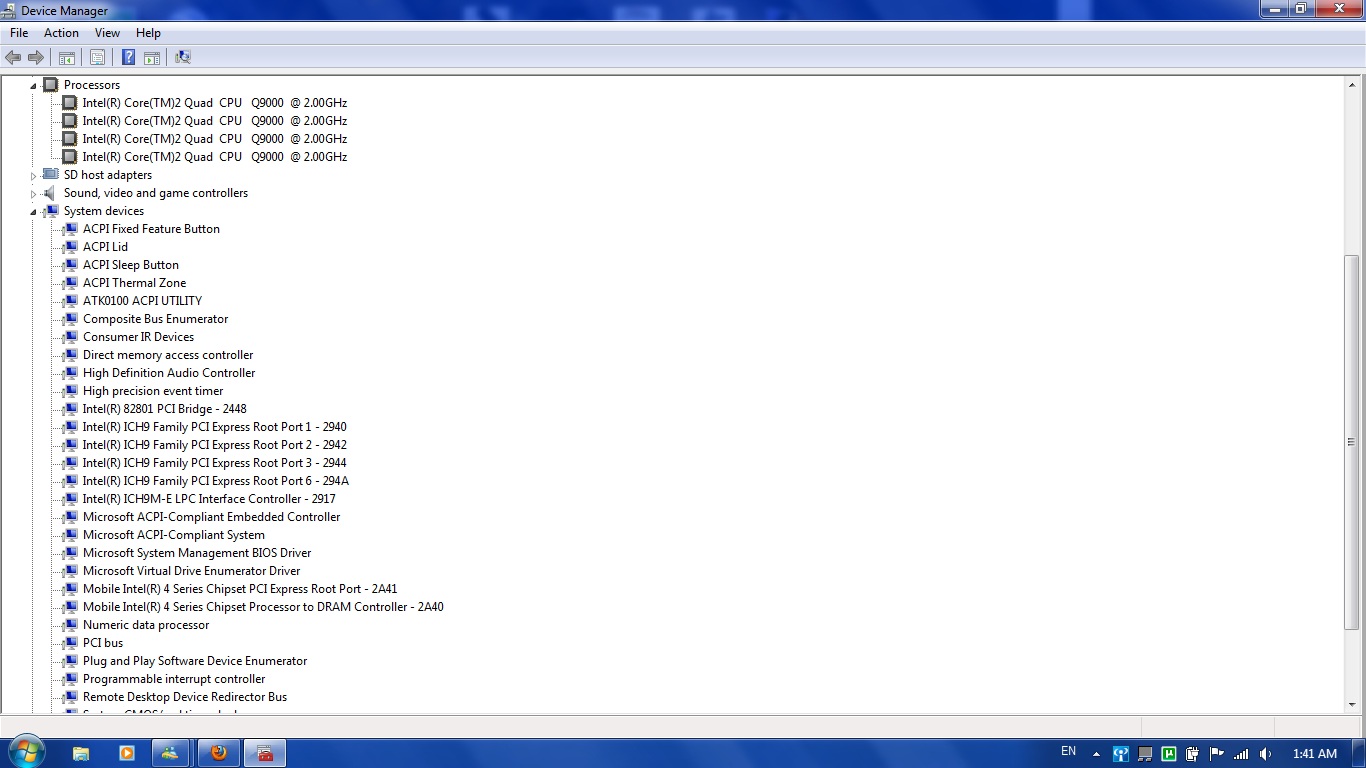The image size is (1366, 768).
Task: Click the Microsoft System Management BIOS Driver icon
Action: pos(70,553)
